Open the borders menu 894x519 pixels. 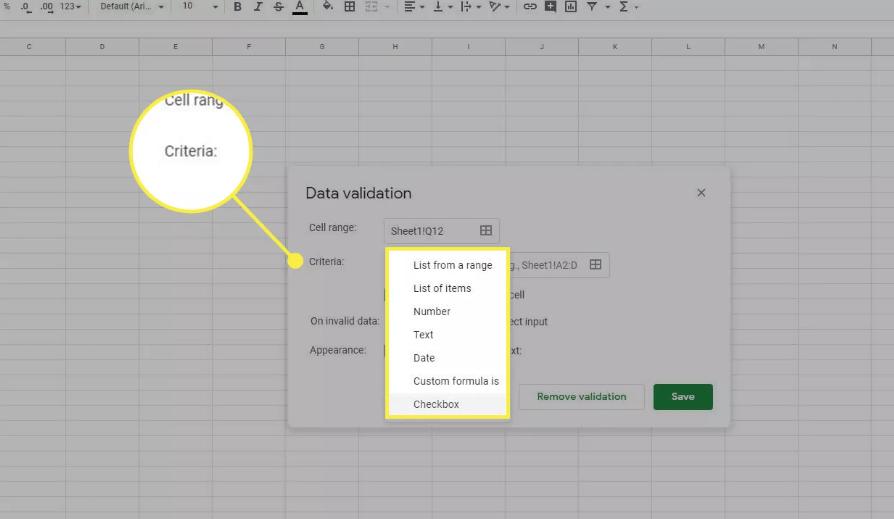[x=350, y=7]
